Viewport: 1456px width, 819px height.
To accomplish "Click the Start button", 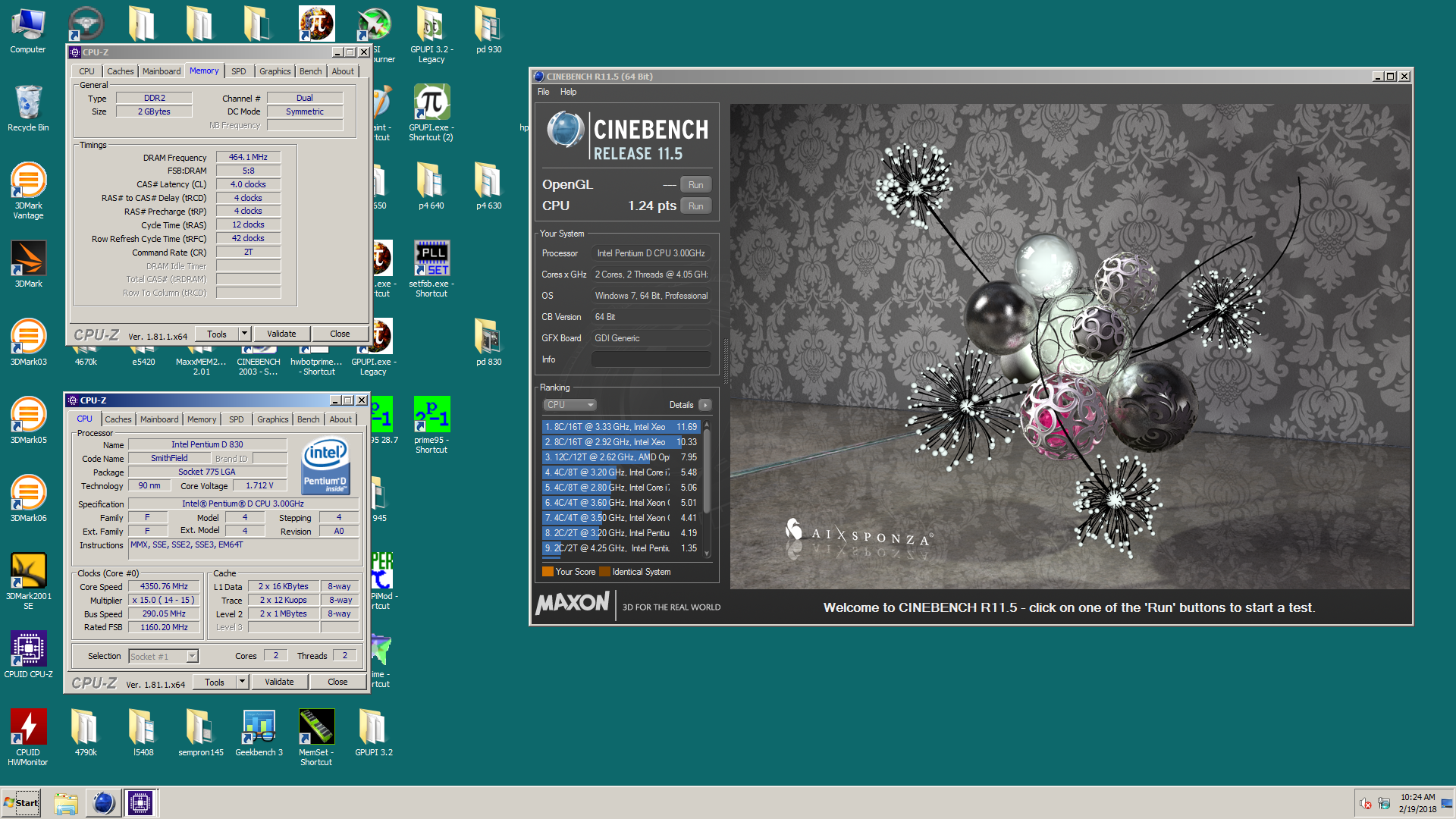I will pyautogui.click(x=21, y=802).
